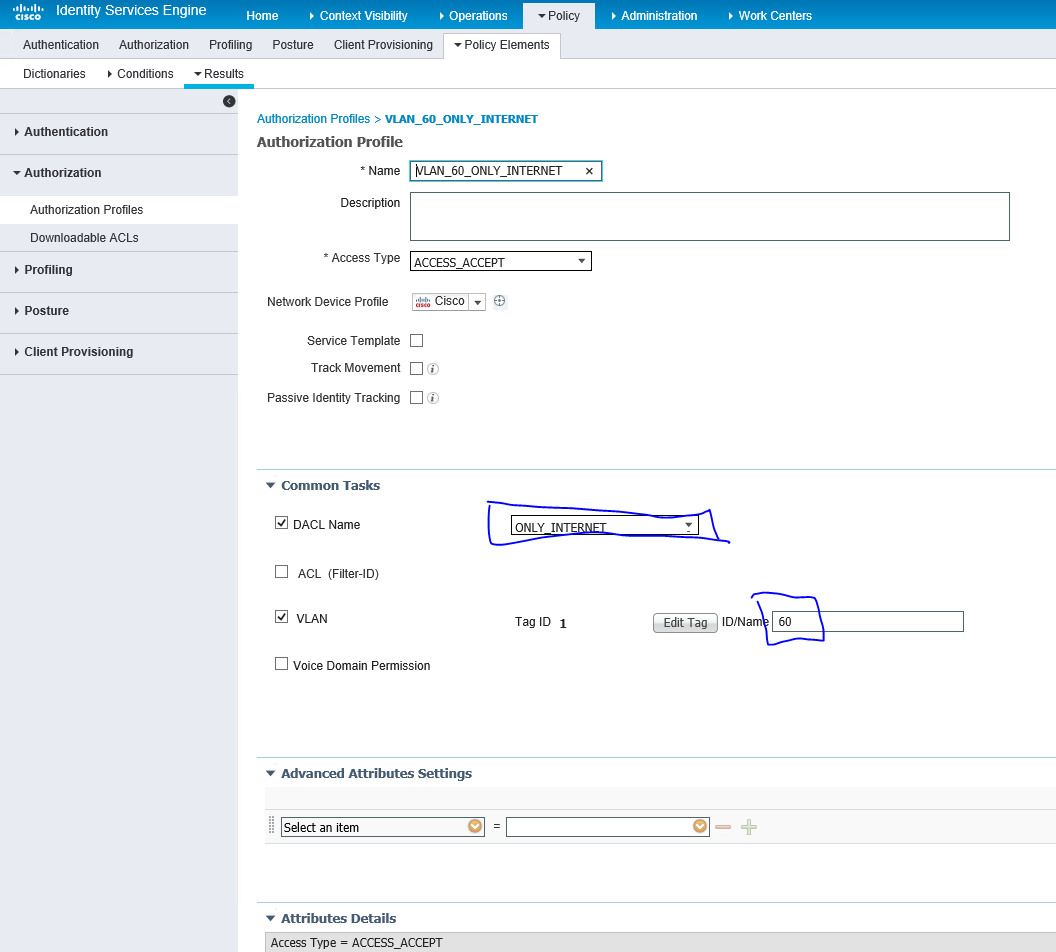The image size is (1056, 952).
Task: Switch to Authentication policy tab
Action: (x=61, y=45)
